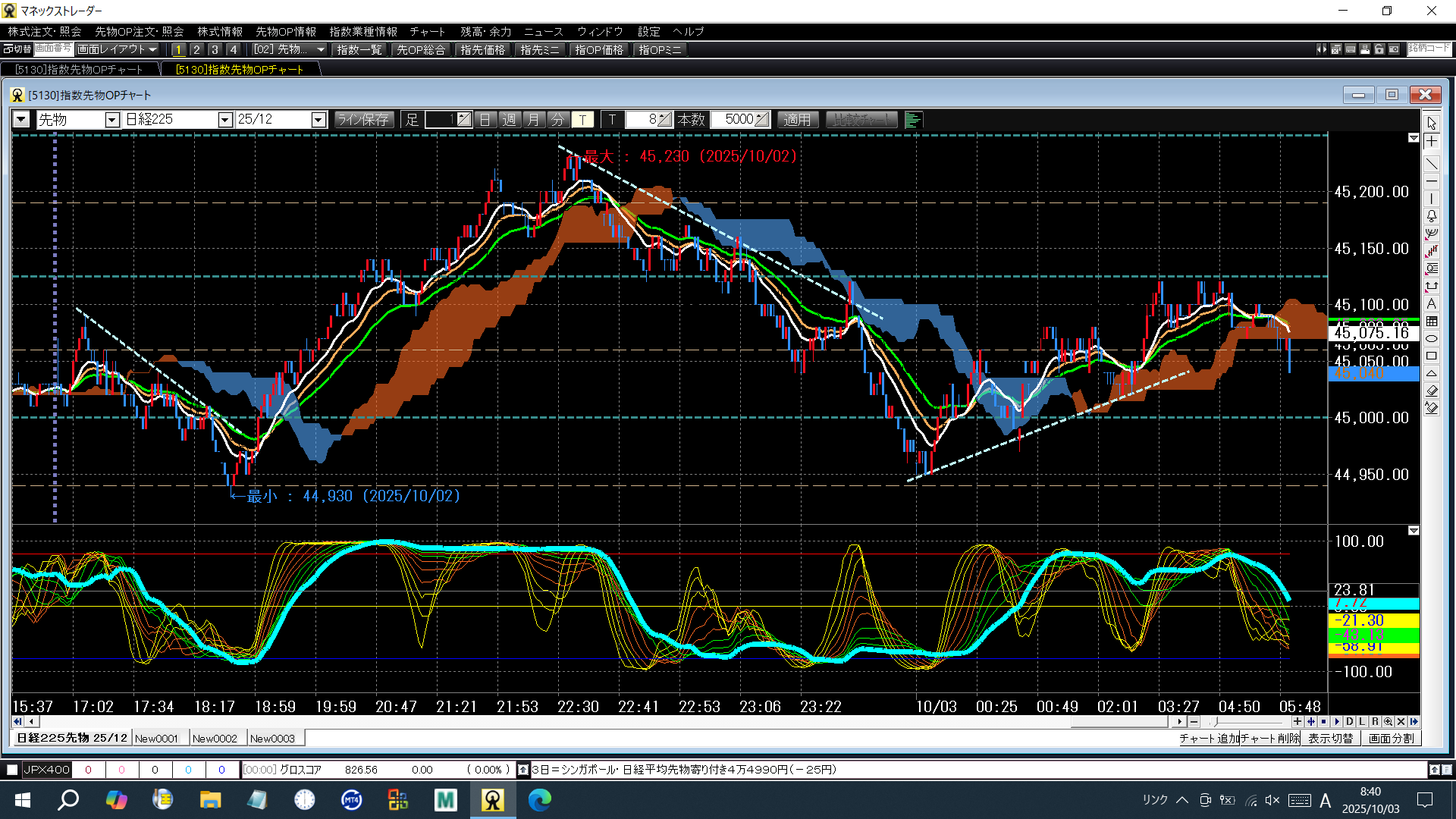Select the ellipse drawing tool

coord(1431,338)
